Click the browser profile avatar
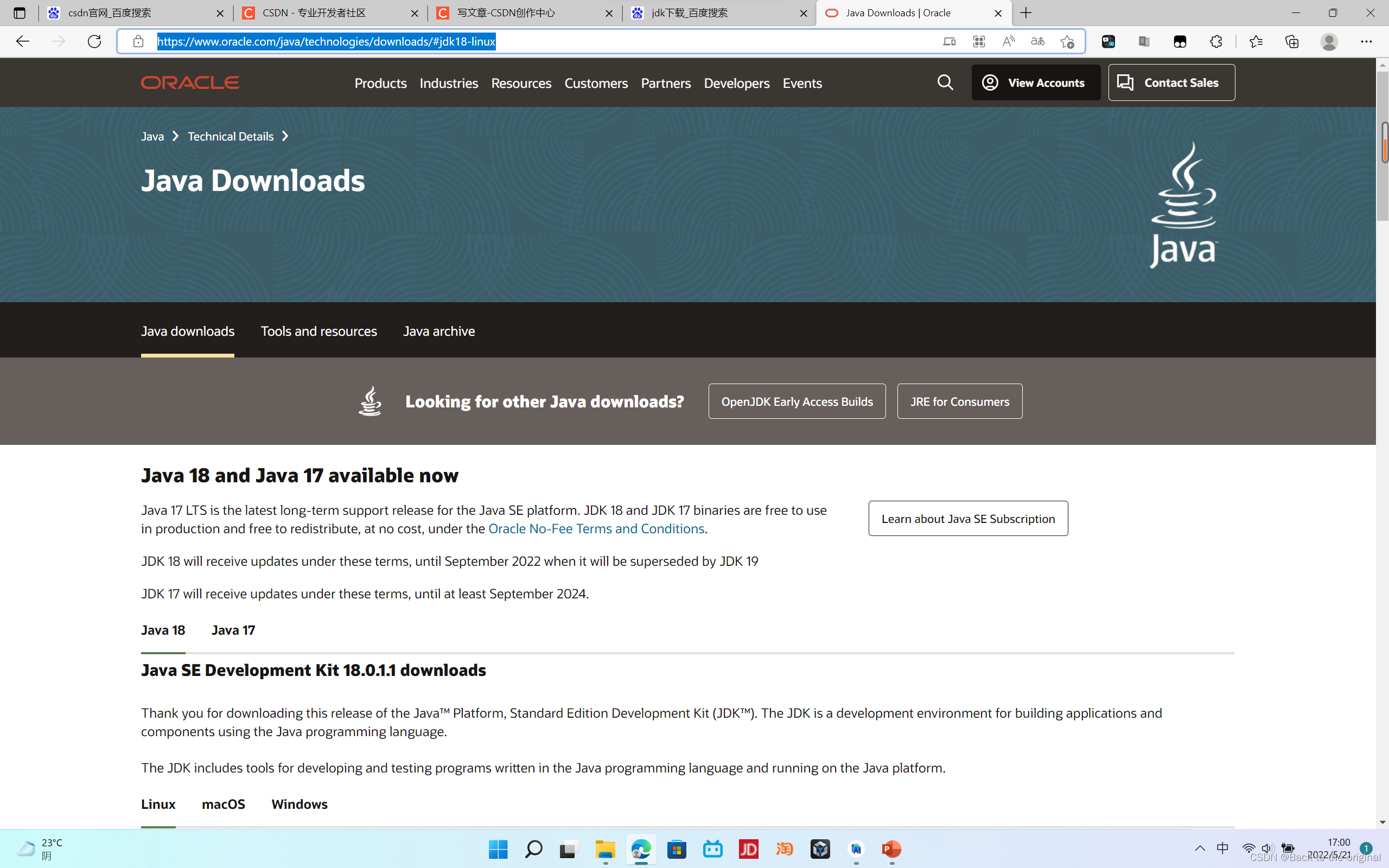Screen dimensions: 1389x868 click(1329, 41)
